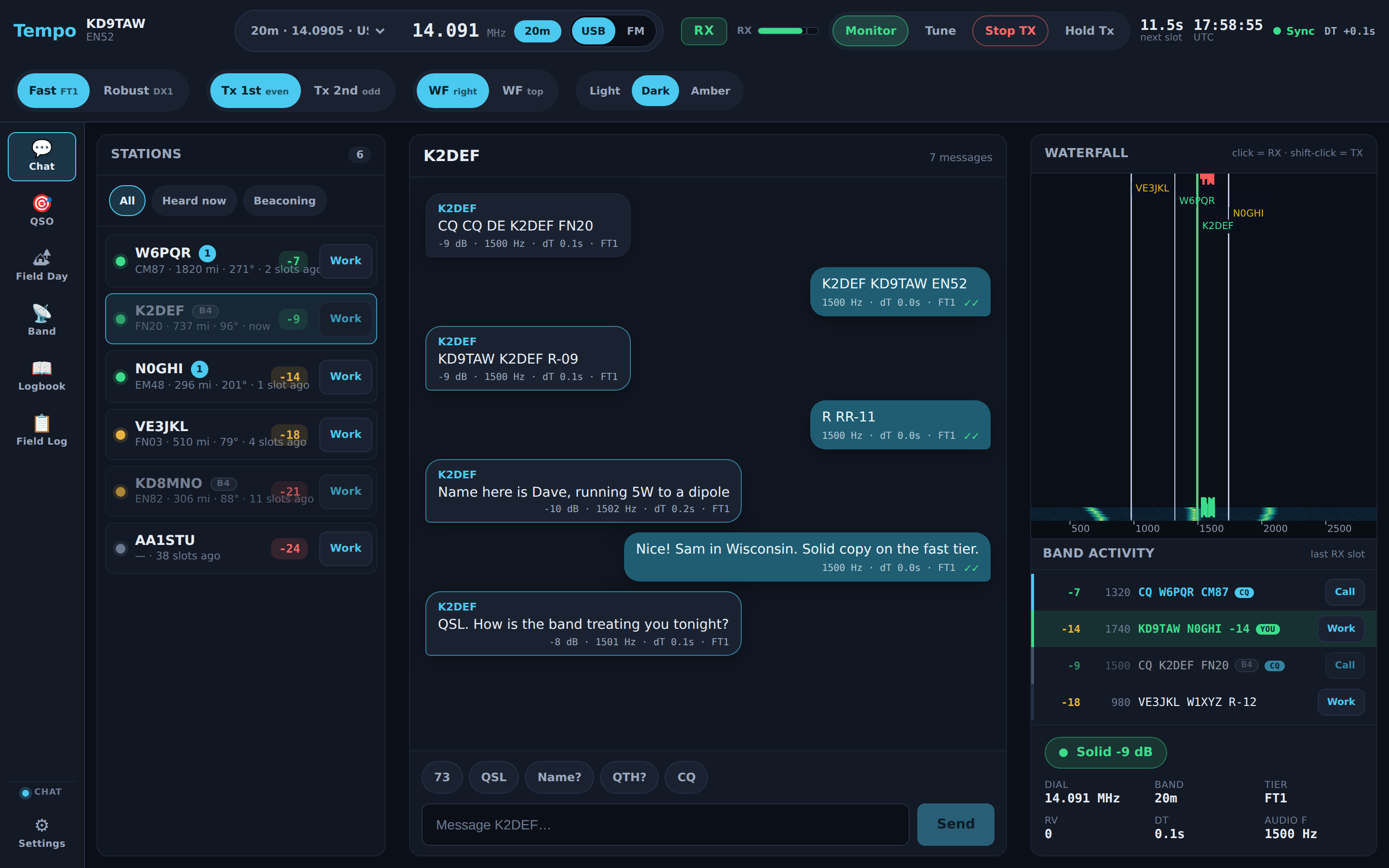Click the green Sync status dot
Viewport: 1389px width, 868px height.
pyautogui.click(x=1277, y=31)
